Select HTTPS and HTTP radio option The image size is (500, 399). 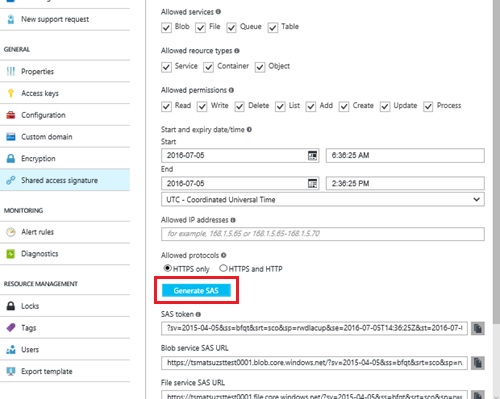223,268
